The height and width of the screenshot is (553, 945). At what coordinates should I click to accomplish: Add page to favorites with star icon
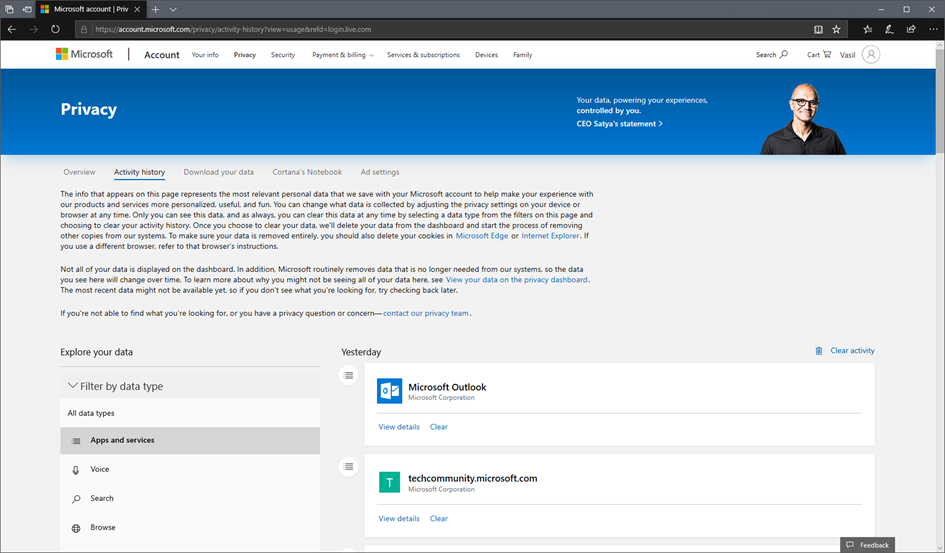(836, 29)
